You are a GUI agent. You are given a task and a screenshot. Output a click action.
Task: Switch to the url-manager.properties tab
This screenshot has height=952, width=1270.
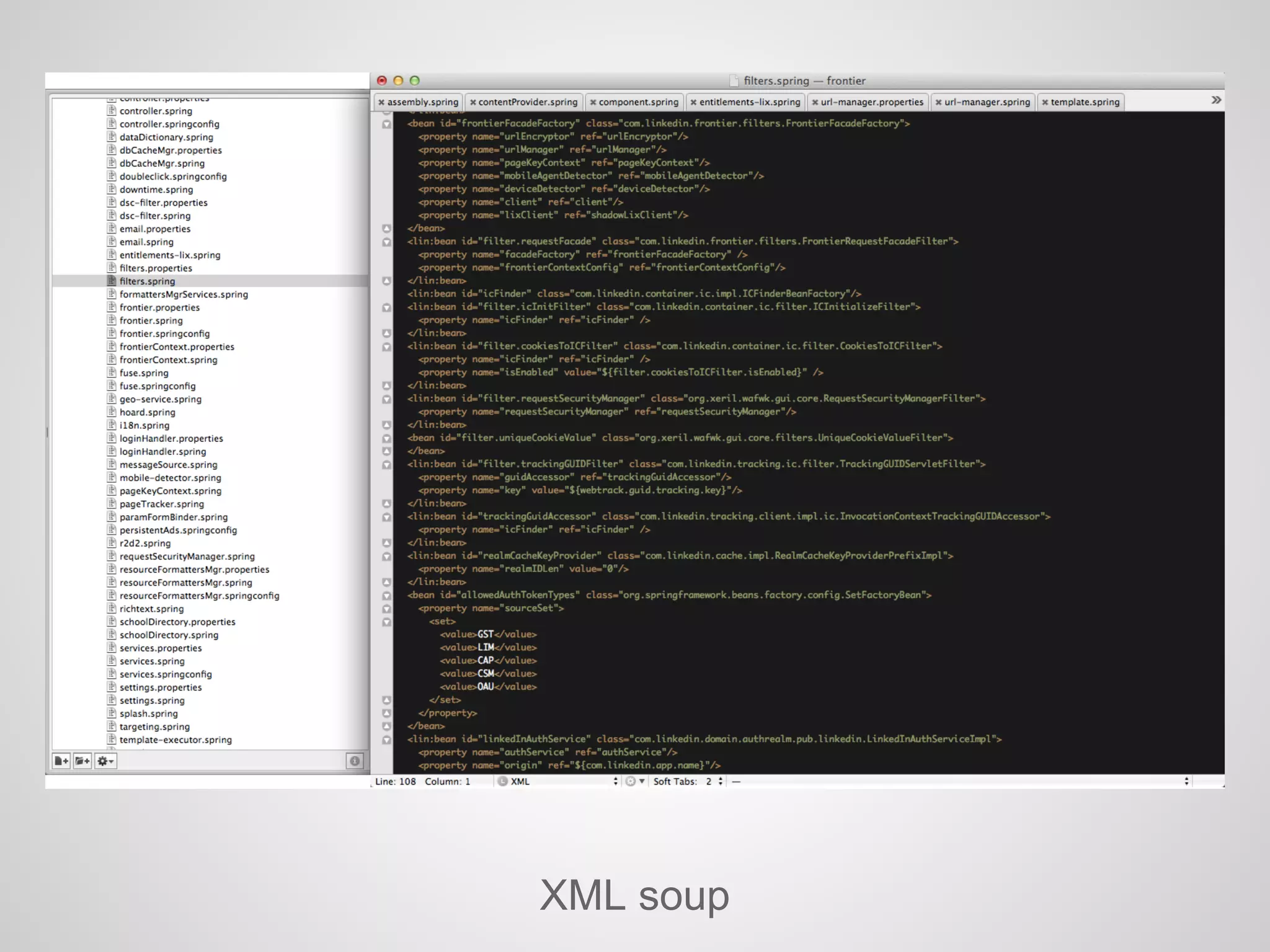pyautogui.click(x=871, y=102)
